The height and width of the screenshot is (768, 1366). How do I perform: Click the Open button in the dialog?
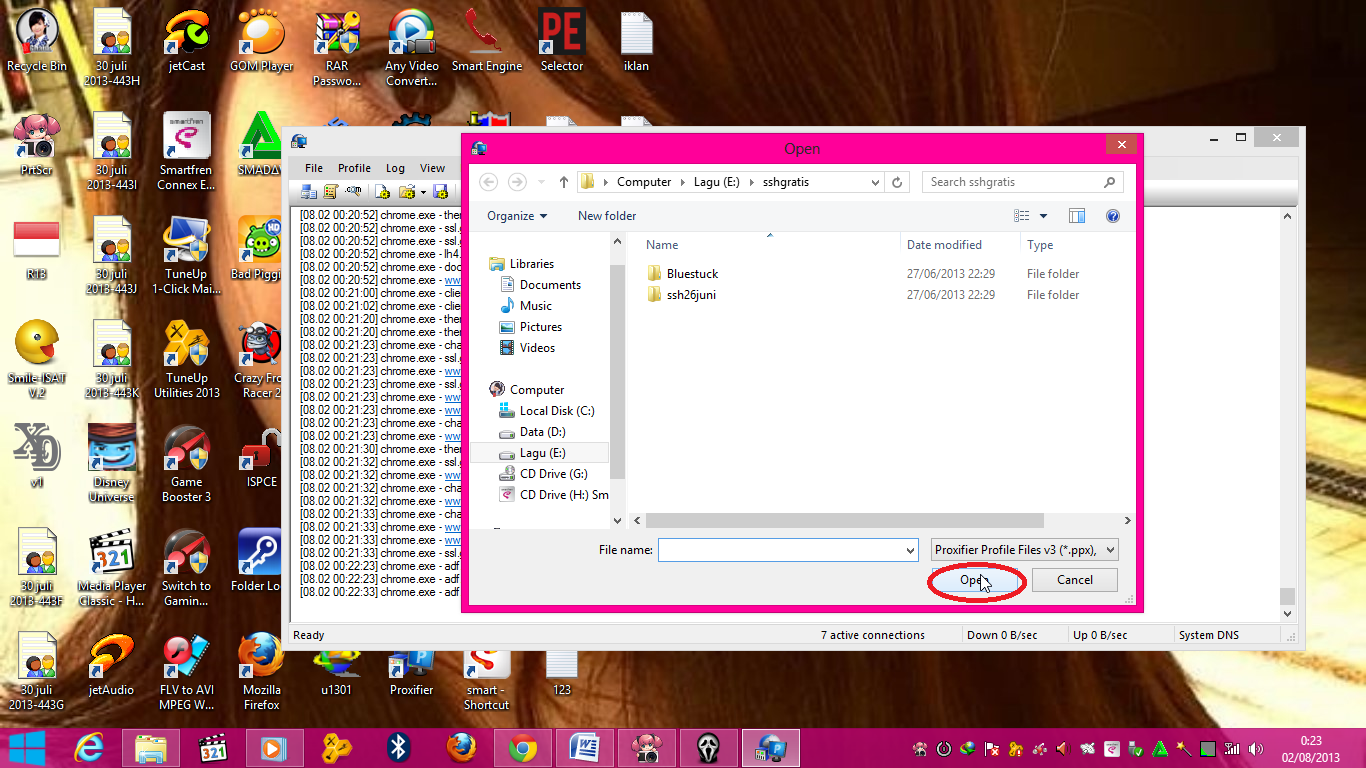975,580
